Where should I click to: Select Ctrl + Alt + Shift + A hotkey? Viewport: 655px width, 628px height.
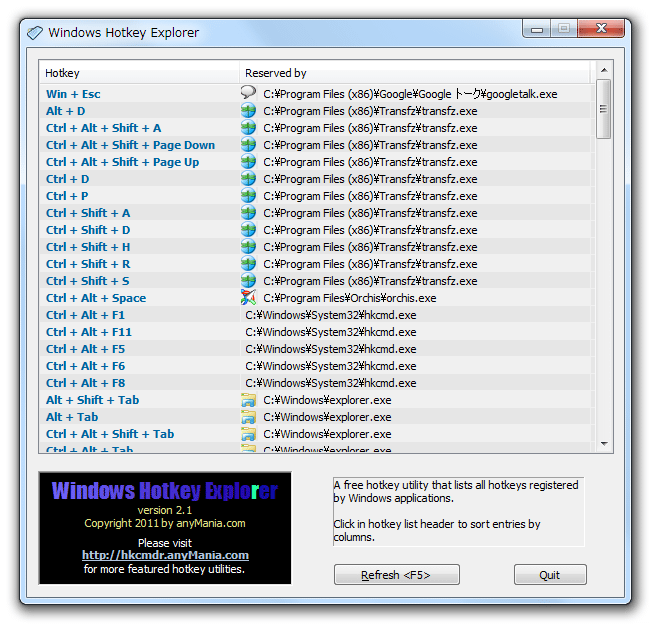(104, 128)
